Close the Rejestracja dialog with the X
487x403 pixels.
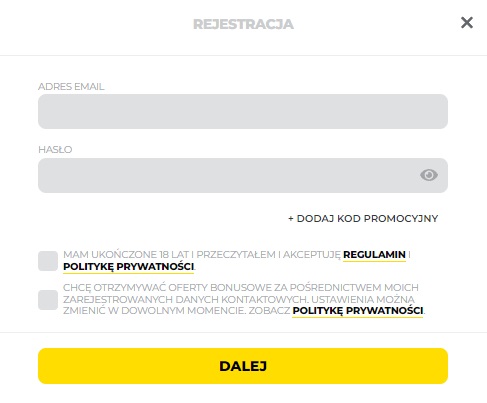point(467,23)
